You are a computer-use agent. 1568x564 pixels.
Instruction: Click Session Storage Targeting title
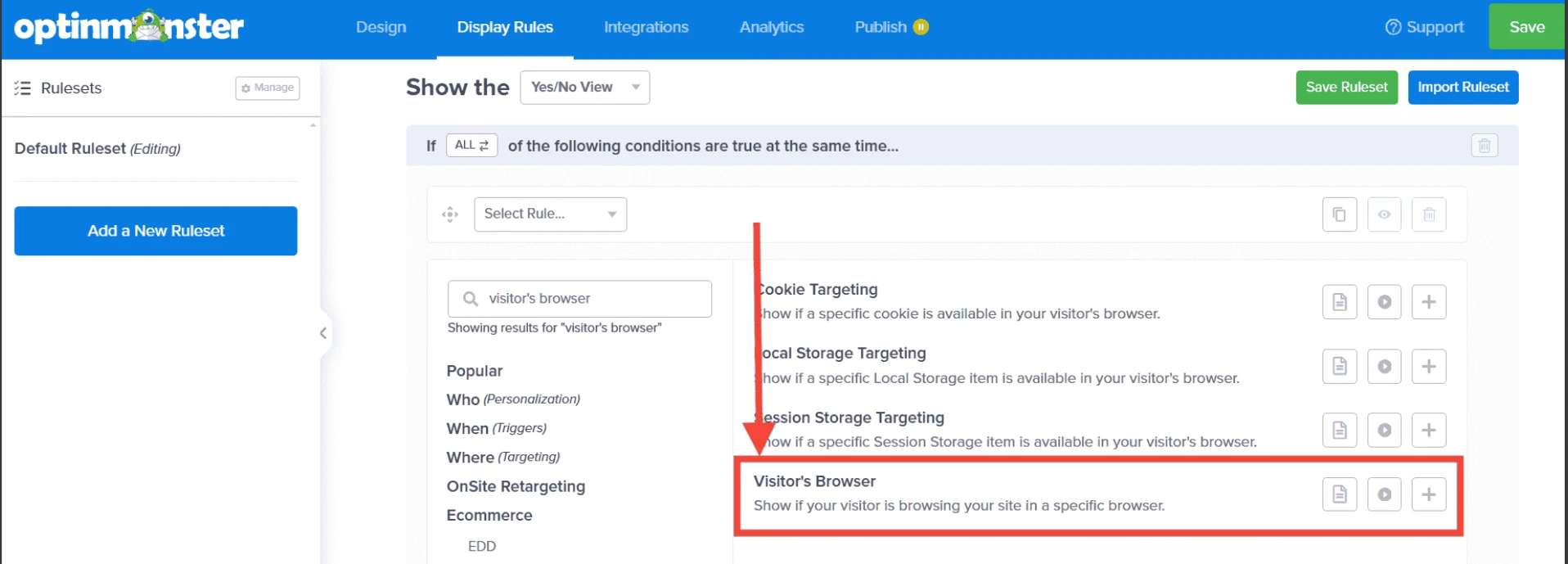[849, 417]
